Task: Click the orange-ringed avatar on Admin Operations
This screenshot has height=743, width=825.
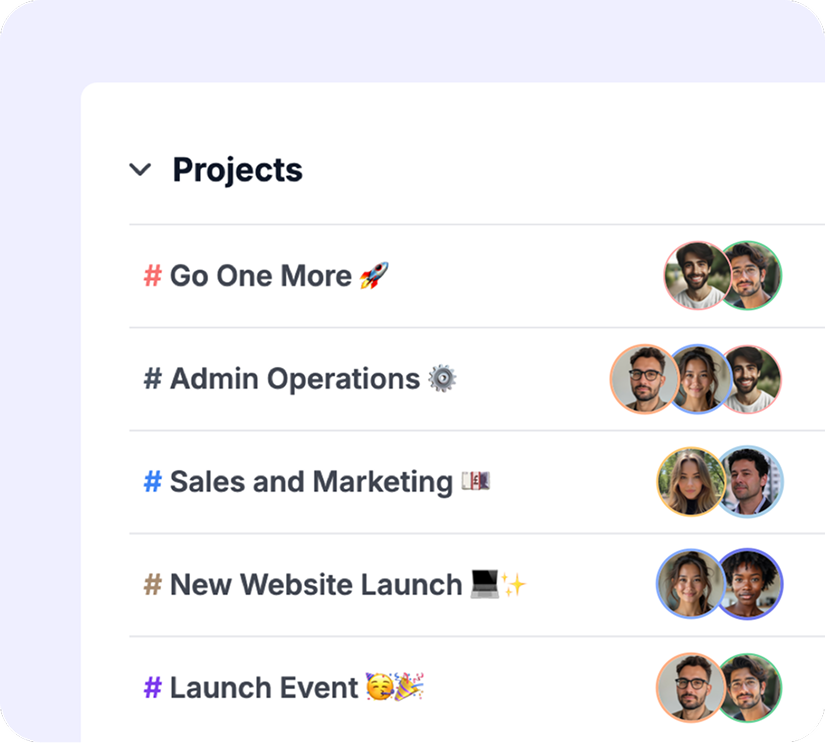Action: pyautogui.click(x=645, y=379)
